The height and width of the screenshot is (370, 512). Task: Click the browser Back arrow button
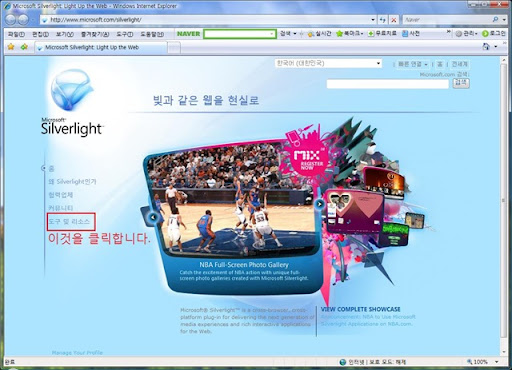pos(10,20)
